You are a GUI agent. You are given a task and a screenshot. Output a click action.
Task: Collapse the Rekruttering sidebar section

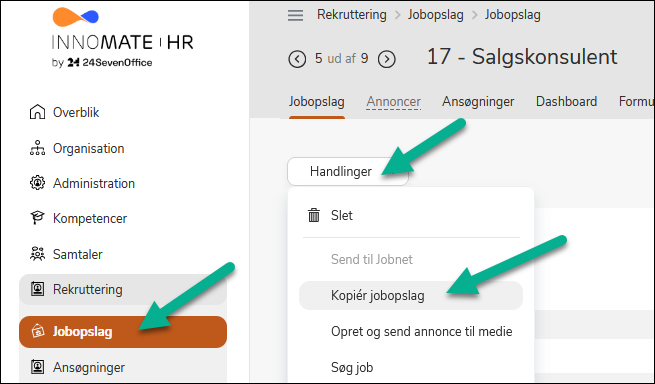pos(123,289)
